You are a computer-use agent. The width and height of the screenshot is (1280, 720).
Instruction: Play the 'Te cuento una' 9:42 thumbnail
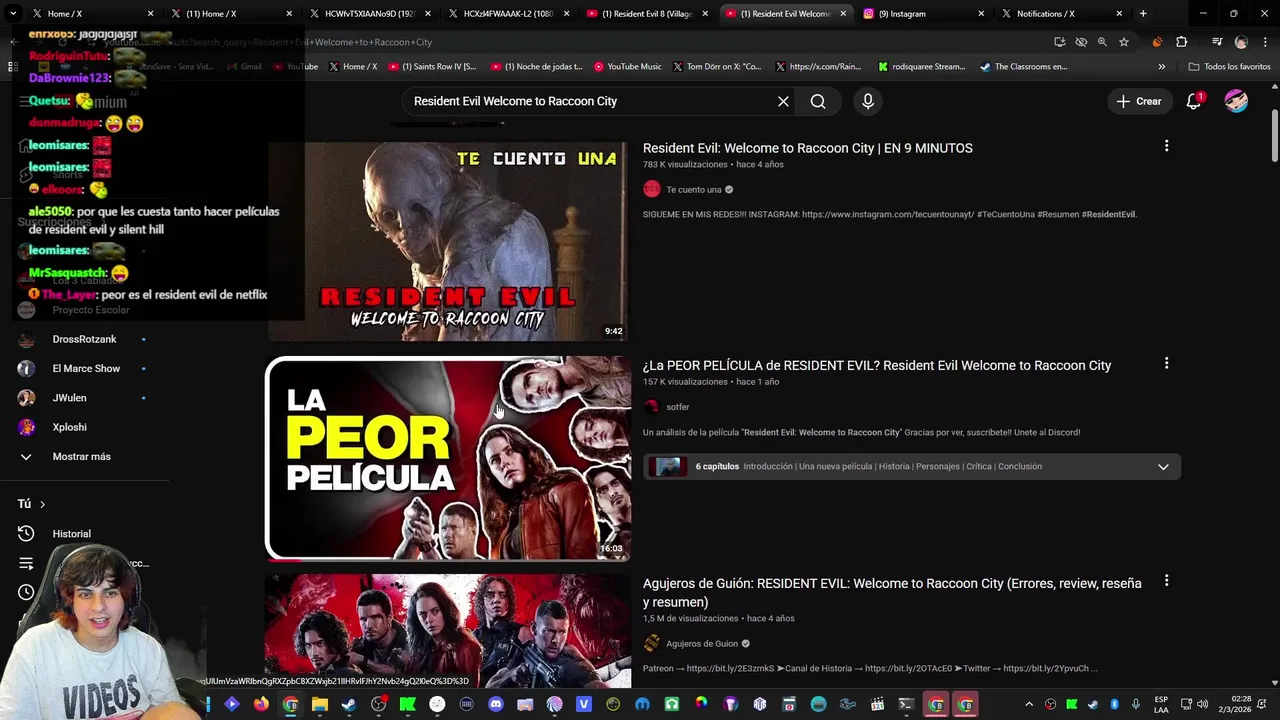click(448, 240)
